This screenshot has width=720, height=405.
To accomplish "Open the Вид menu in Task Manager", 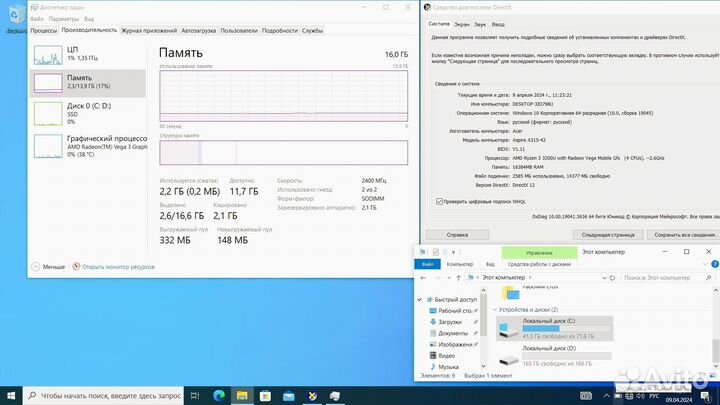I will [89, 19].
